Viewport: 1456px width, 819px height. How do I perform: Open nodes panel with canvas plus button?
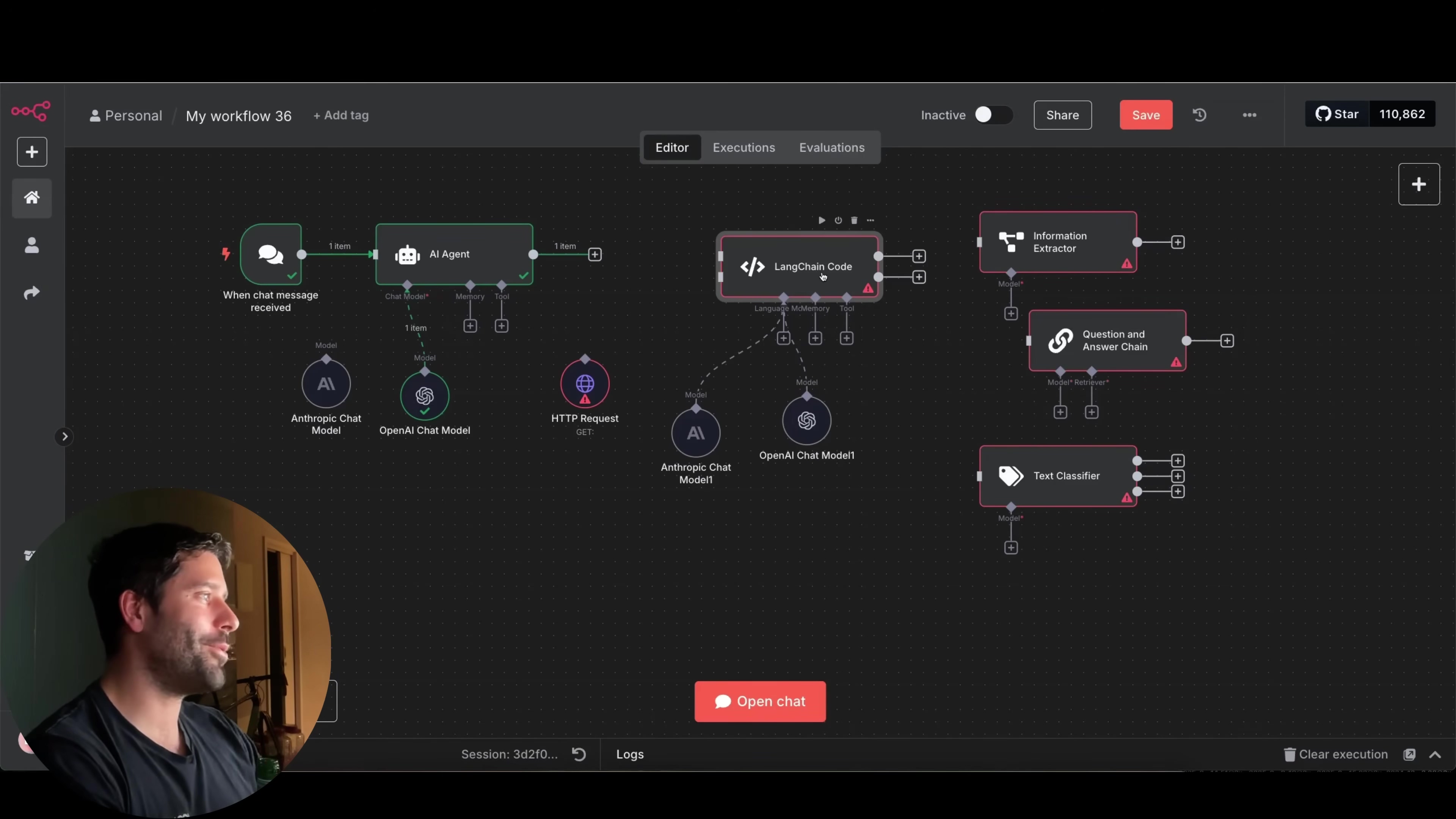tap(1419, 184)
